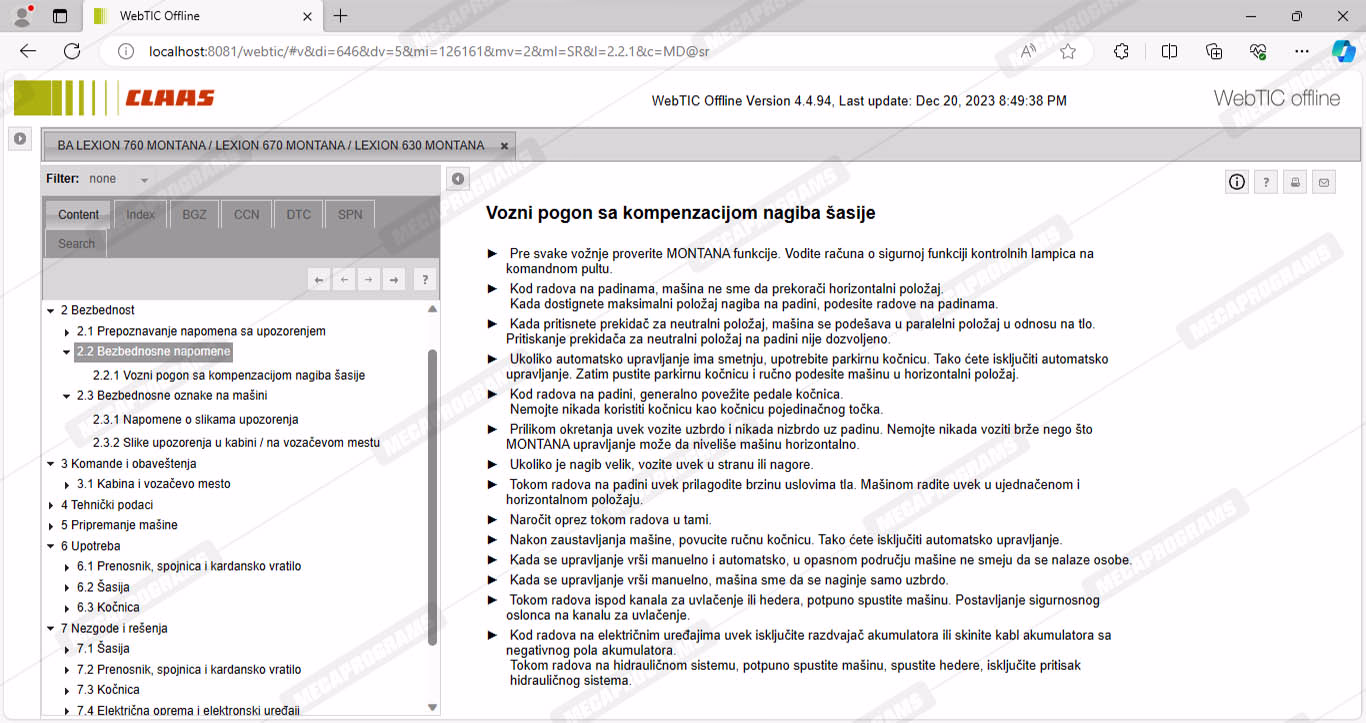Expand 5 Pripremanje mašine section

(51, 526)
